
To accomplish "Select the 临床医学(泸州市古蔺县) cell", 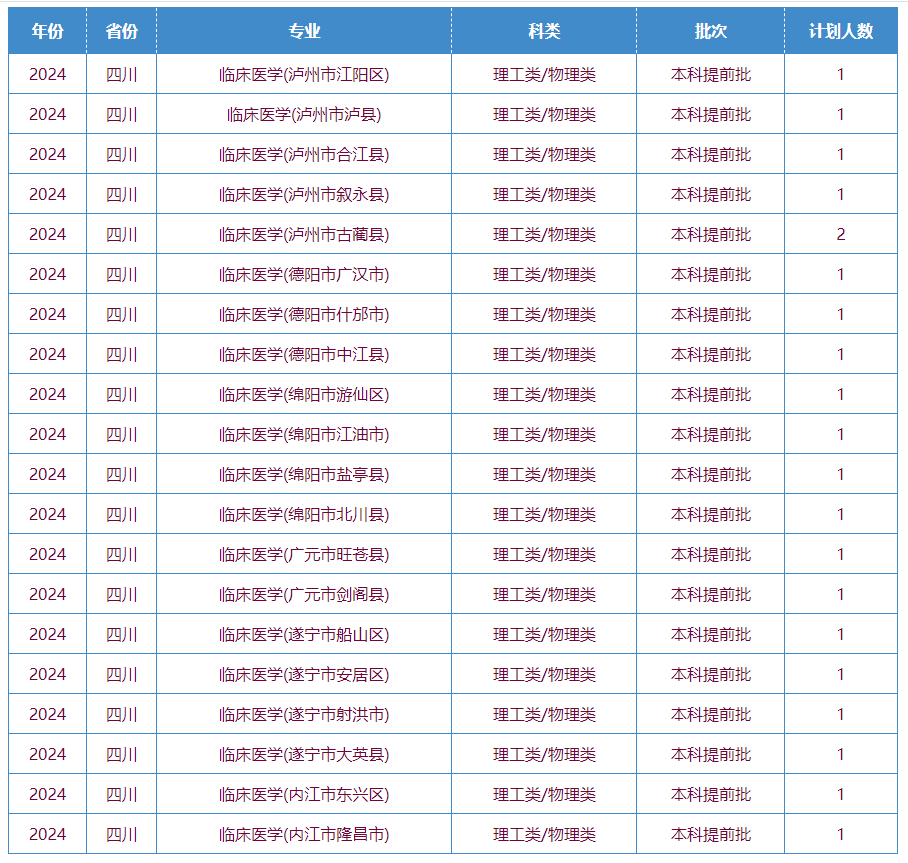I will coord(304,234).
